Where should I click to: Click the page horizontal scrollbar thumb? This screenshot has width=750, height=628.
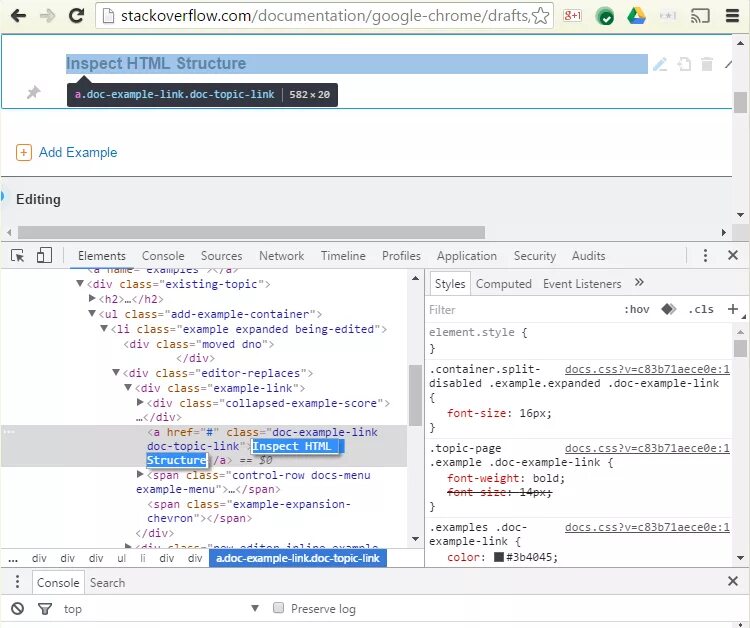pyautogui.click(x=251, y=232)
